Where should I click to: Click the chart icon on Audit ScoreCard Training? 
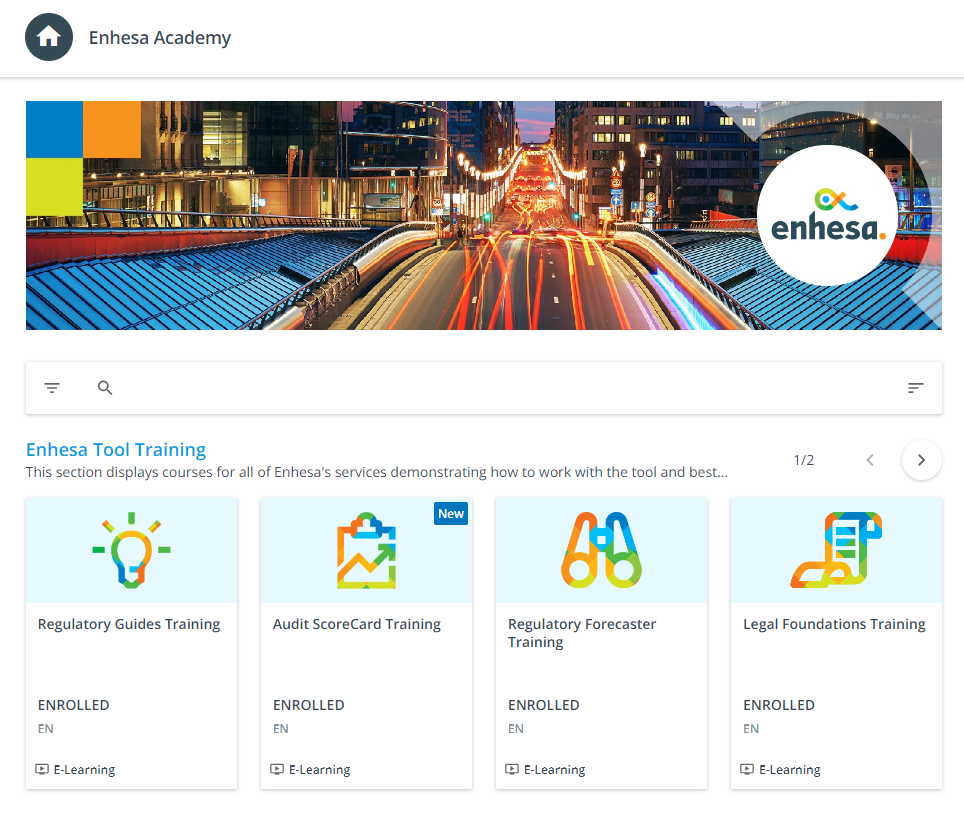point(366,549)
